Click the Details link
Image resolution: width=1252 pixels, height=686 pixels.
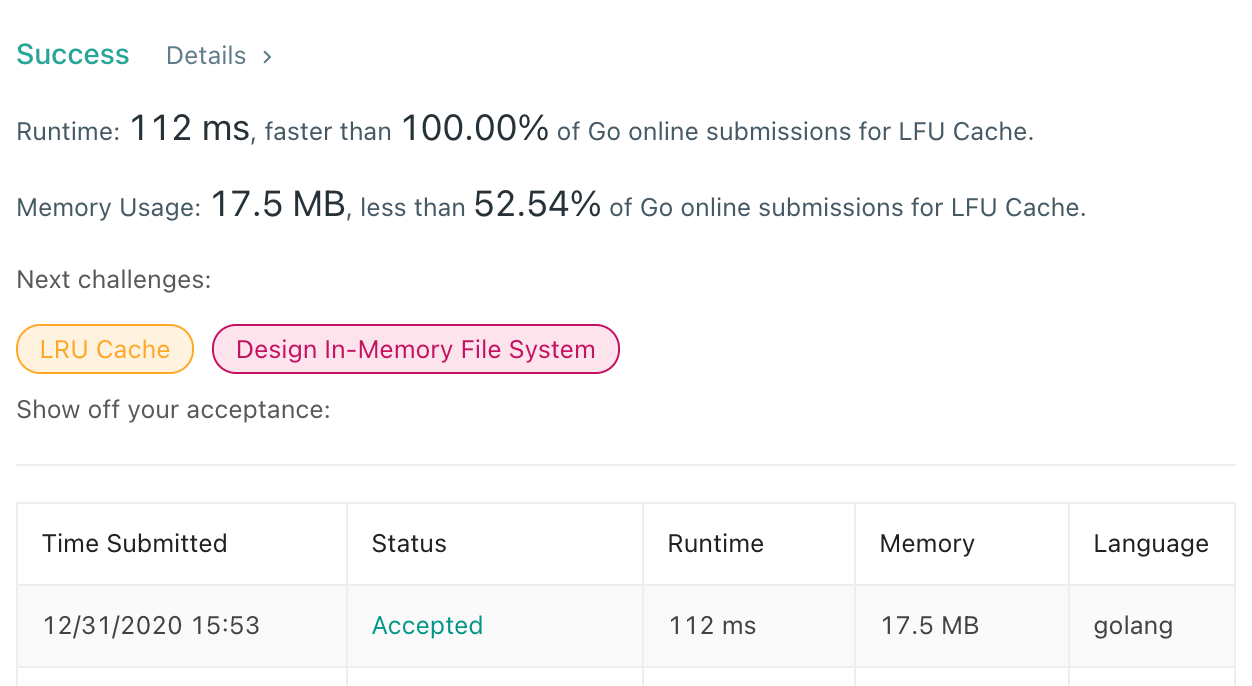[206, 56]
